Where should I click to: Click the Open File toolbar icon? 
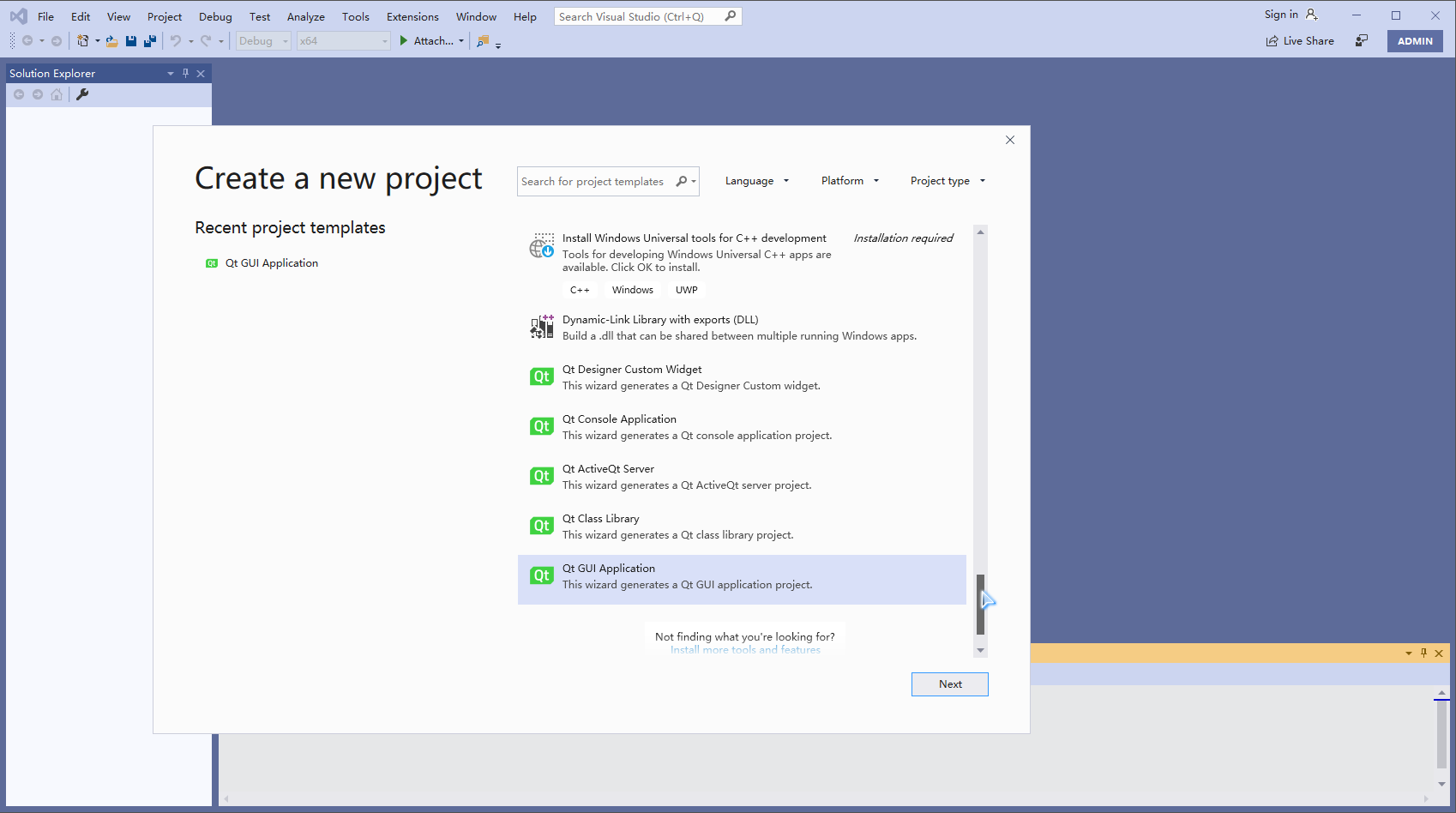(111, 41)
